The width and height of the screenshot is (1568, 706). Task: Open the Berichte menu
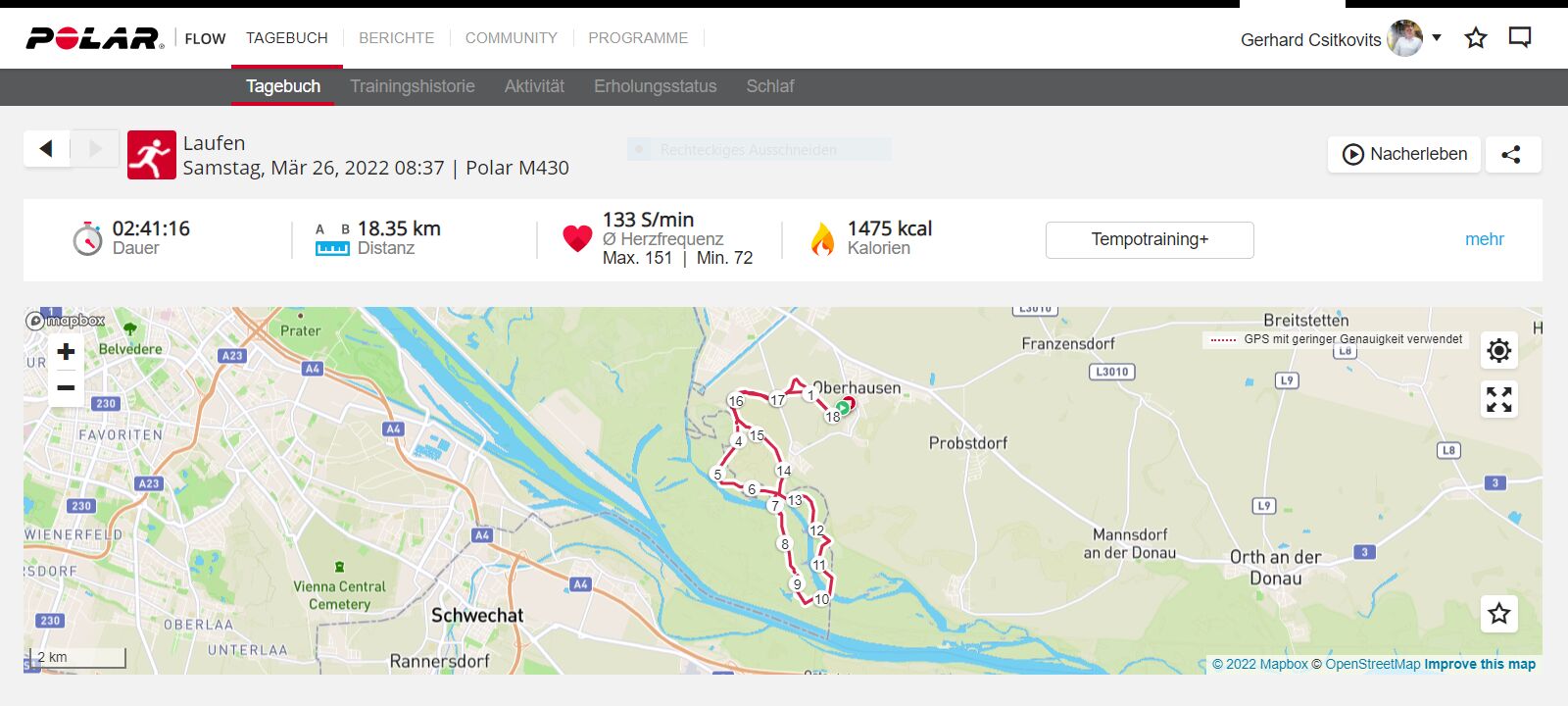tap(396, 38)
